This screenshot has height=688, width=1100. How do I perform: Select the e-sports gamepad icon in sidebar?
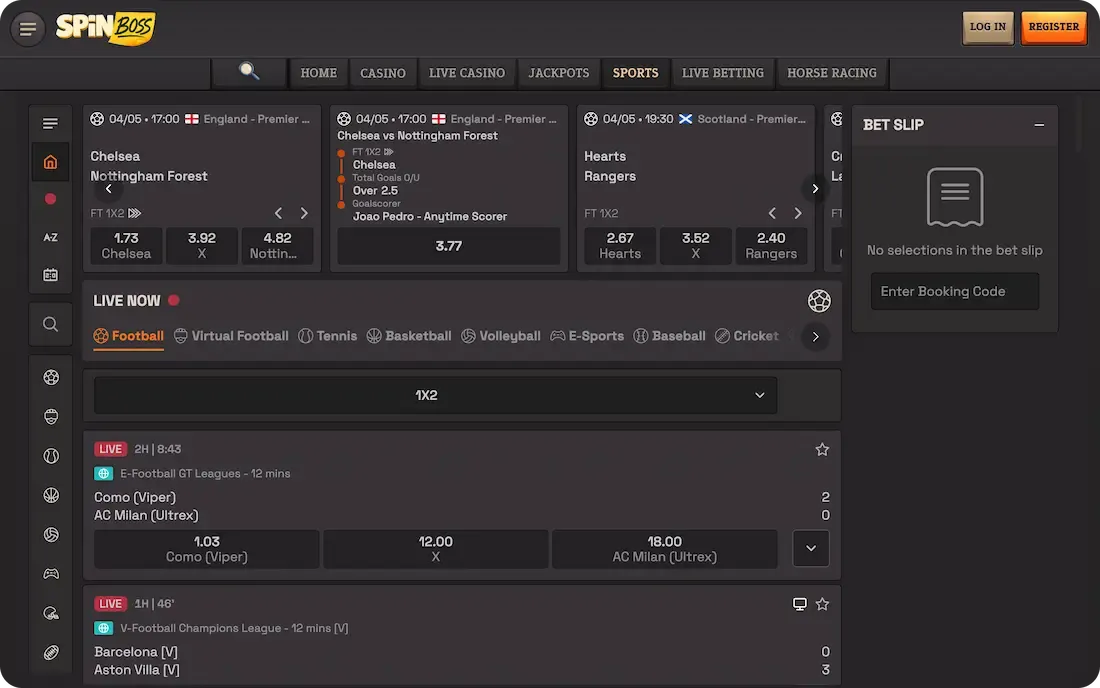(51, 574)
